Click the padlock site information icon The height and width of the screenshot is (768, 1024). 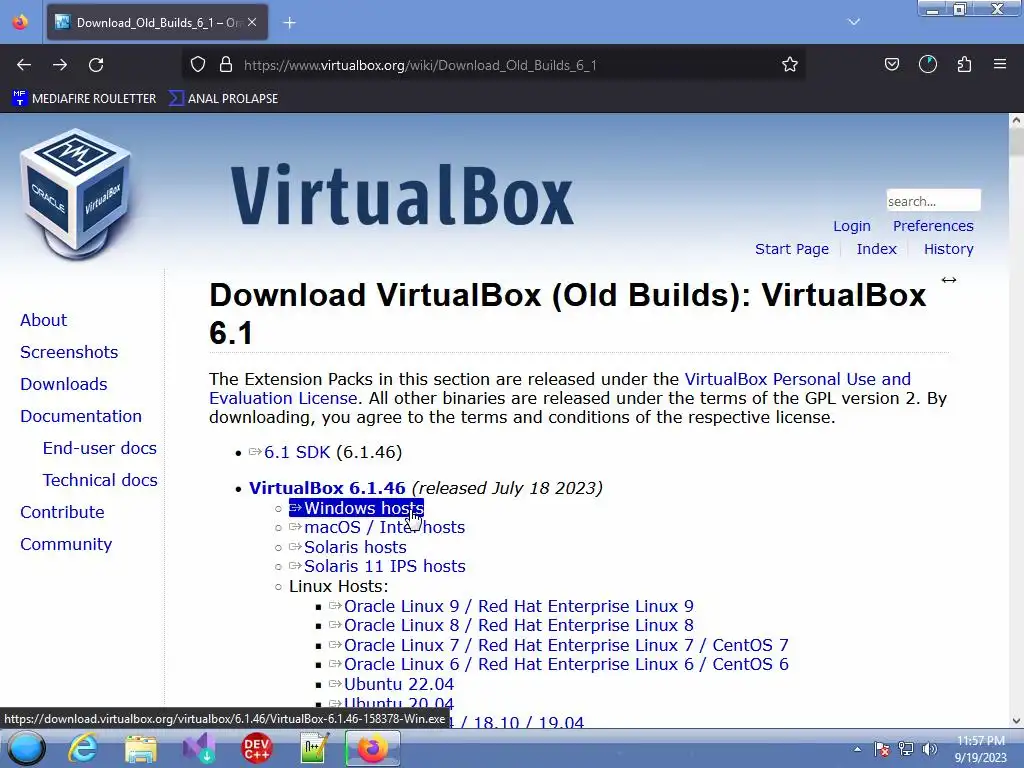(226, 65)
